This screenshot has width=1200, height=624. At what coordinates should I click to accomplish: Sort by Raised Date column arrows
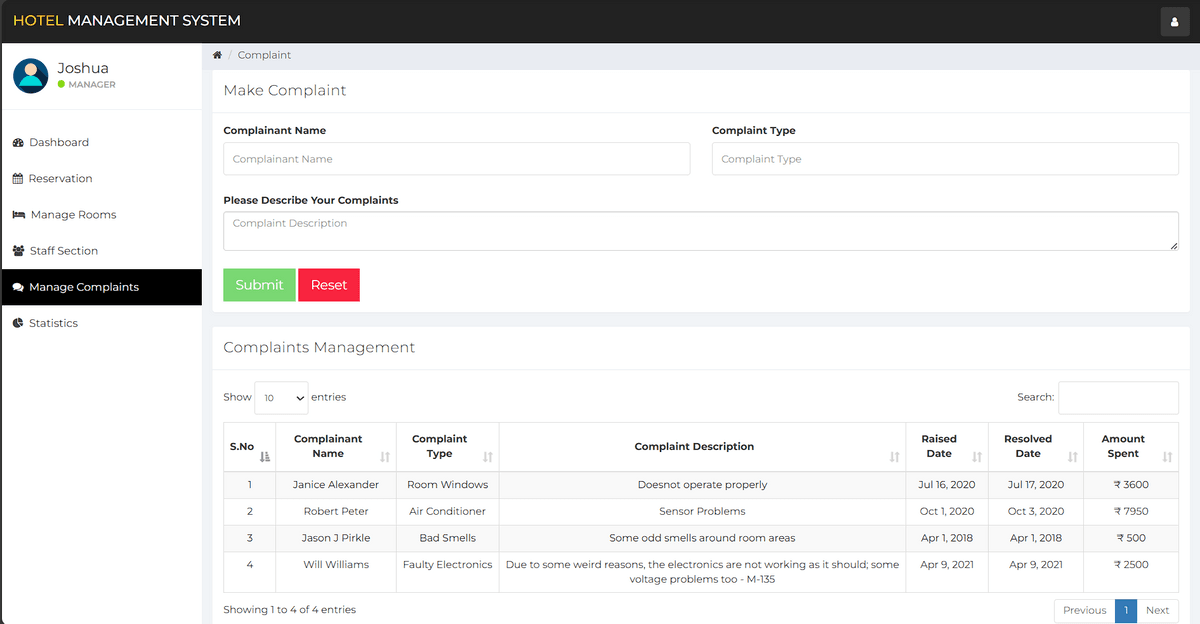coord(976,456)
